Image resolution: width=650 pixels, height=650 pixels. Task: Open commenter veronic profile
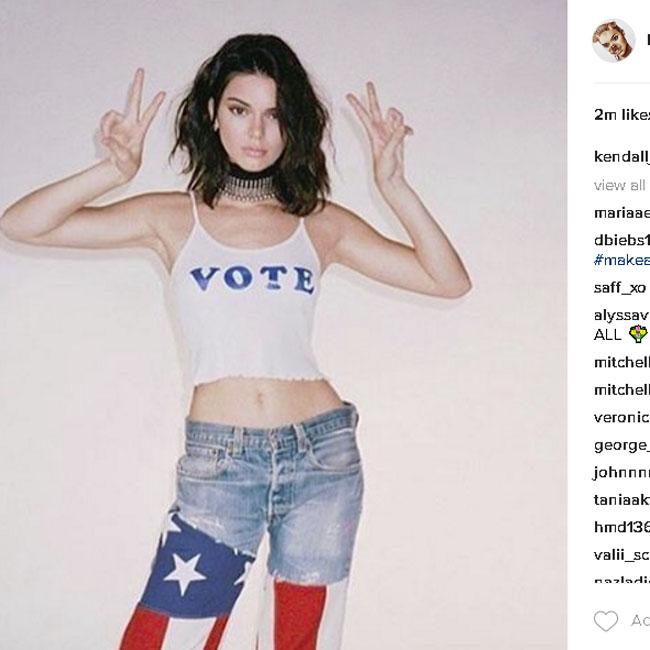pyautogui.click(x=622, y=417)
